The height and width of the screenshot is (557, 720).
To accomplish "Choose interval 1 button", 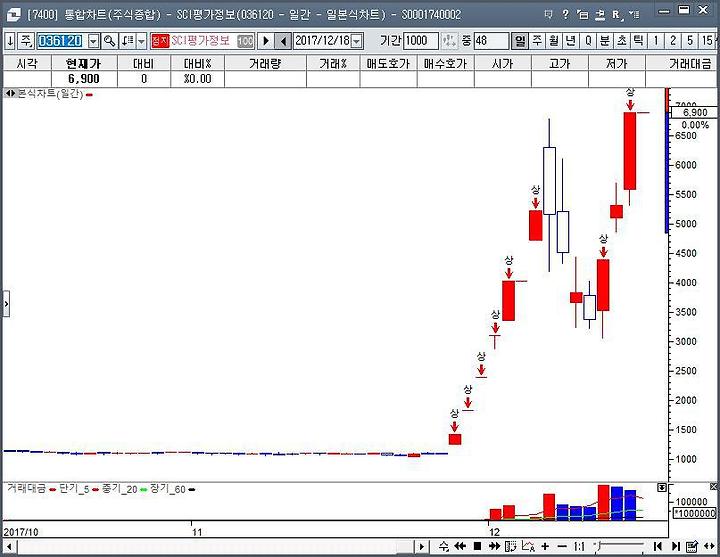I will click(x=656, y=41).
